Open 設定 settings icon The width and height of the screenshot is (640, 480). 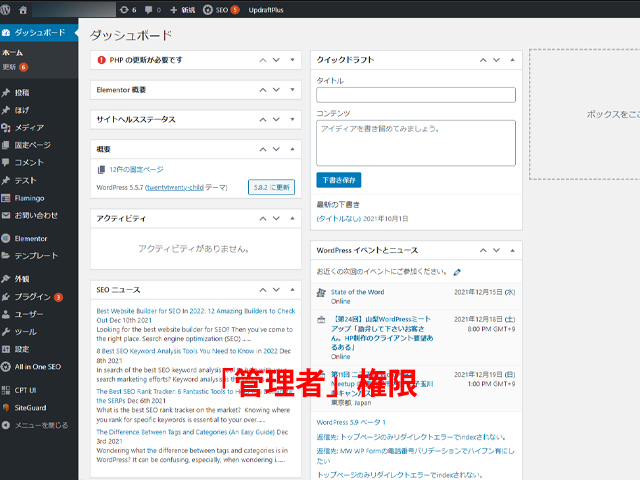(6, 349)
